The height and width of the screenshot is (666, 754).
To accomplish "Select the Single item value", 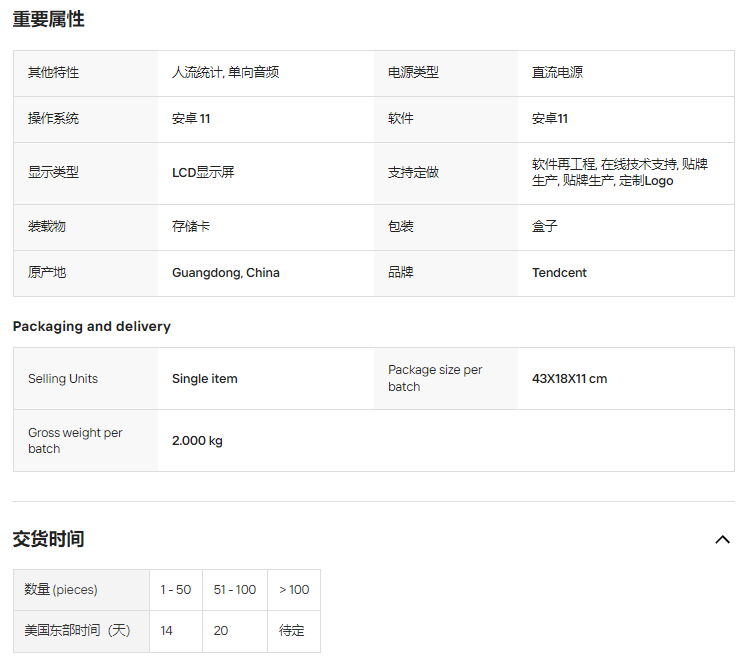I will click(205, 379).
